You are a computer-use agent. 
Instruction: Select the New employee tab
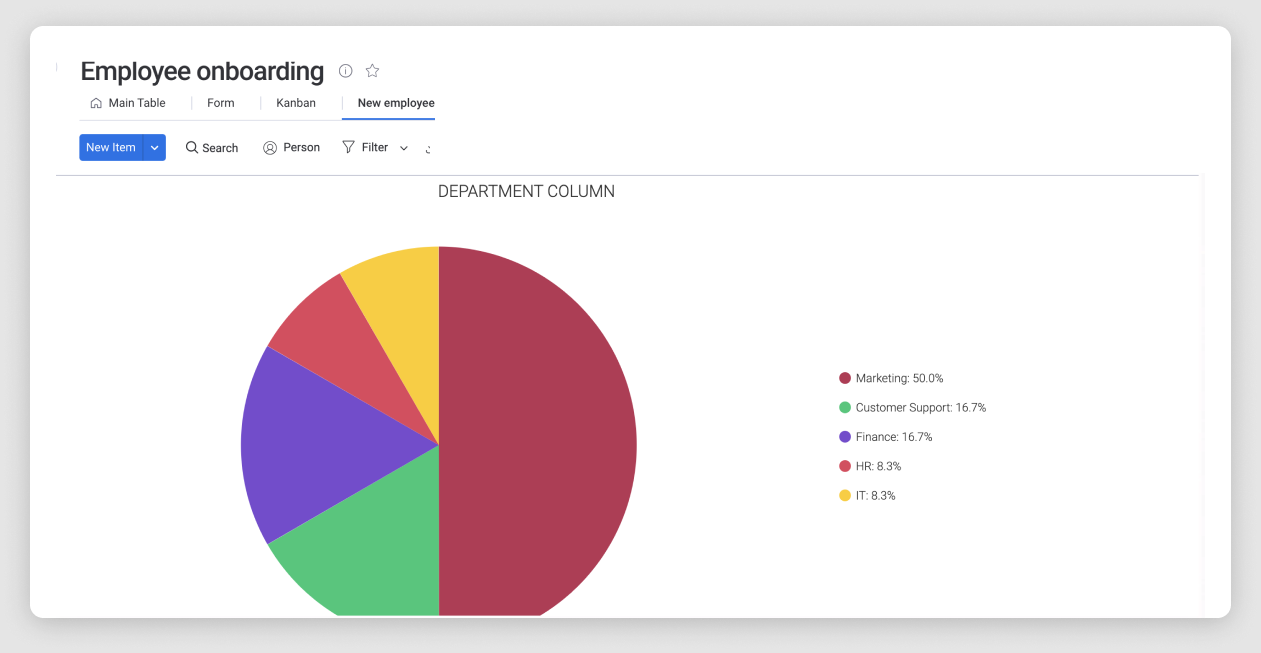(x=396, y=103)
